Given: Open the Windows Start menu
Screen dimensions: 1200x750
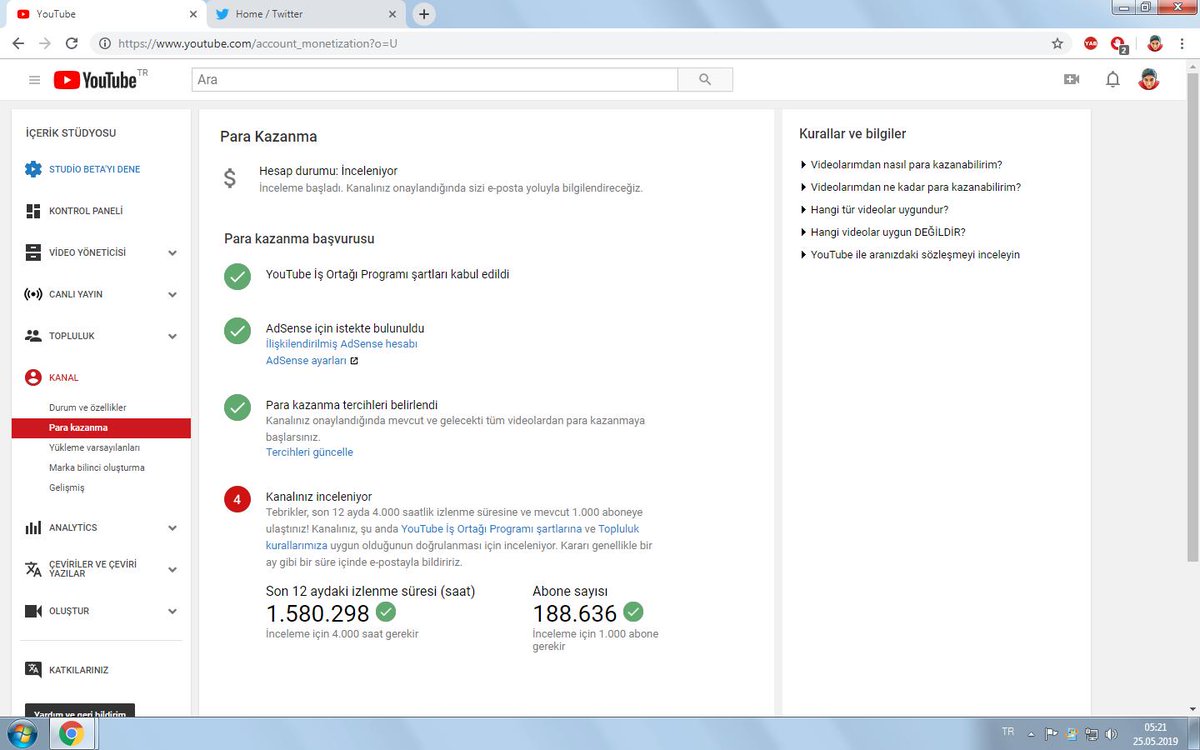Looking at the screenshot, I should click(x=21, y=735).
